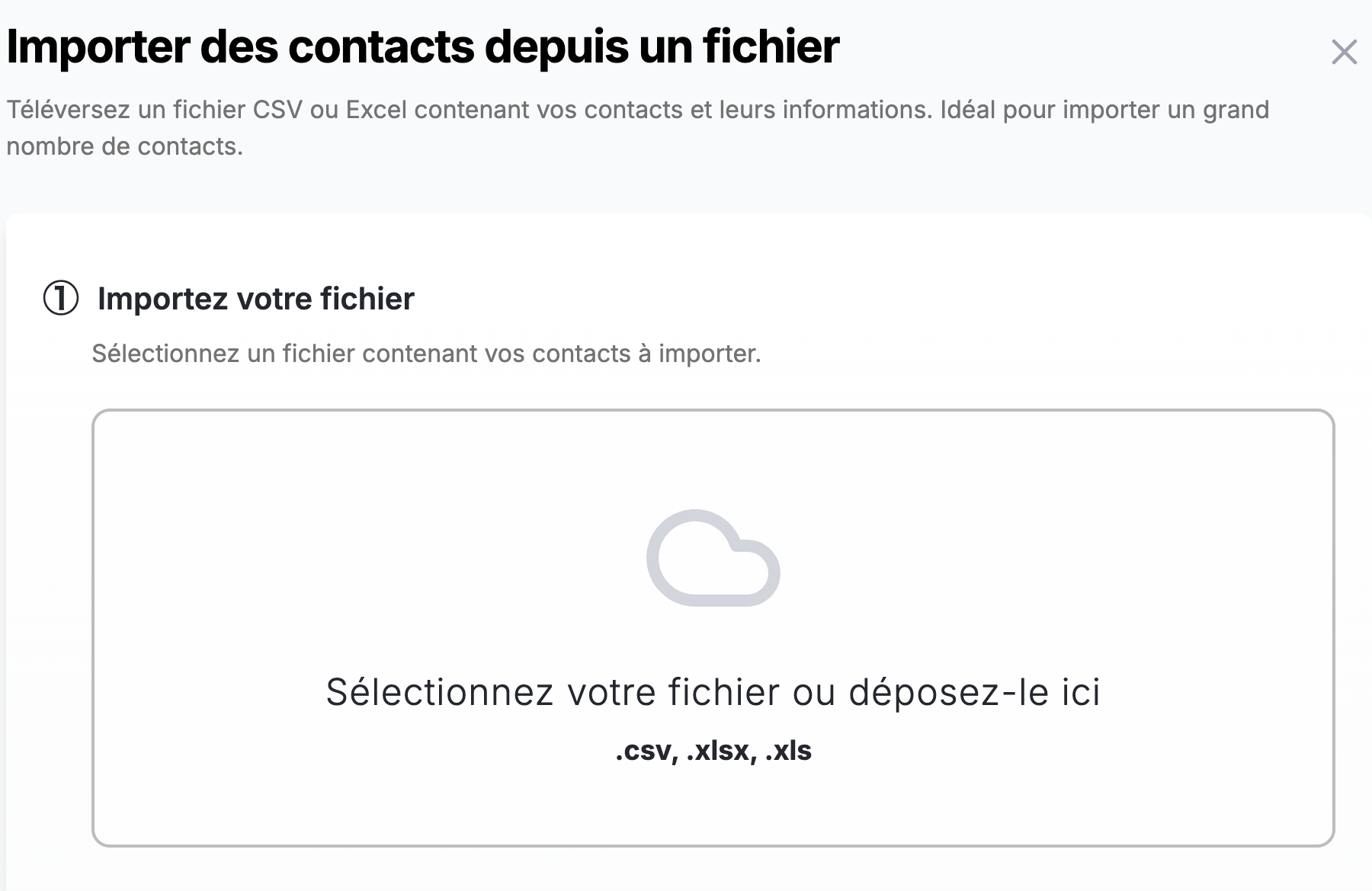
Task: Click Sélectionnez un fichier contenant vos contacts text
Action: [425, 353]
